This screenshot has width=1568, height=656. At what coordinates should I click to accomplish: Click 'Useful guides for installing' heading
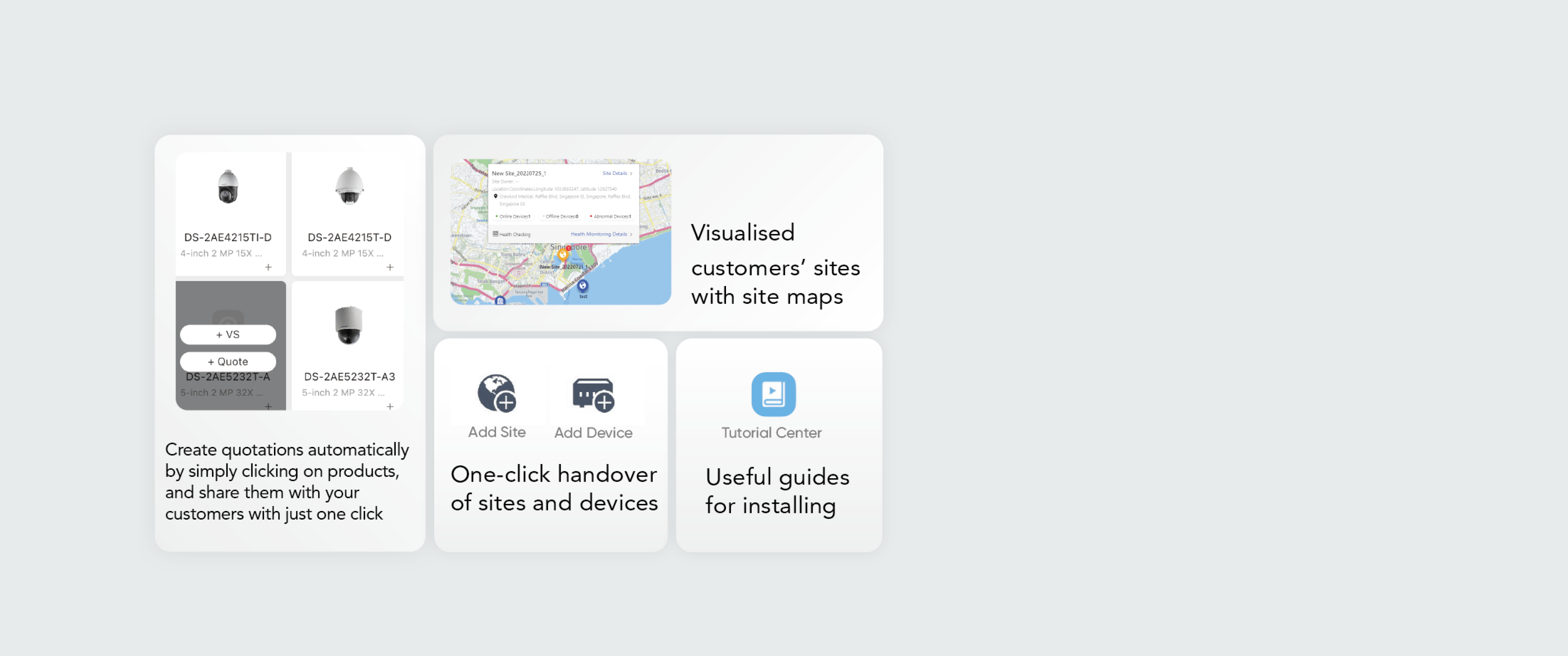777,491
